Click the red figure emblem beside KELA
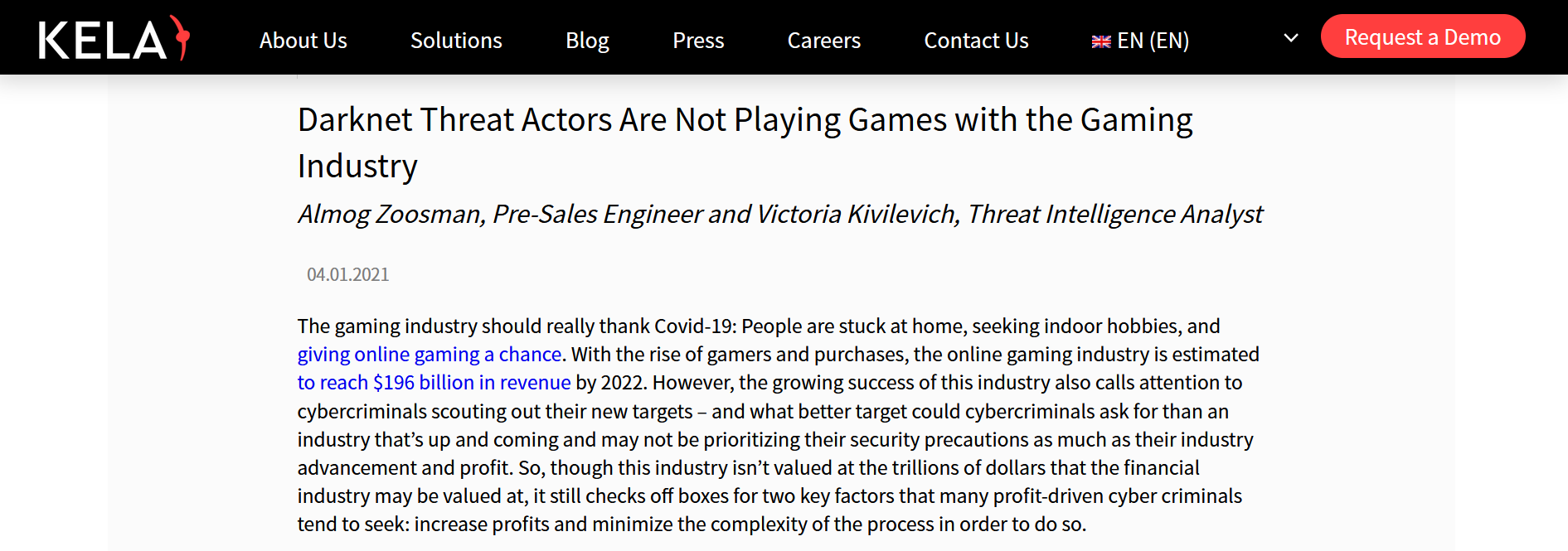The image size is (1568, 551). coord(181,37)
